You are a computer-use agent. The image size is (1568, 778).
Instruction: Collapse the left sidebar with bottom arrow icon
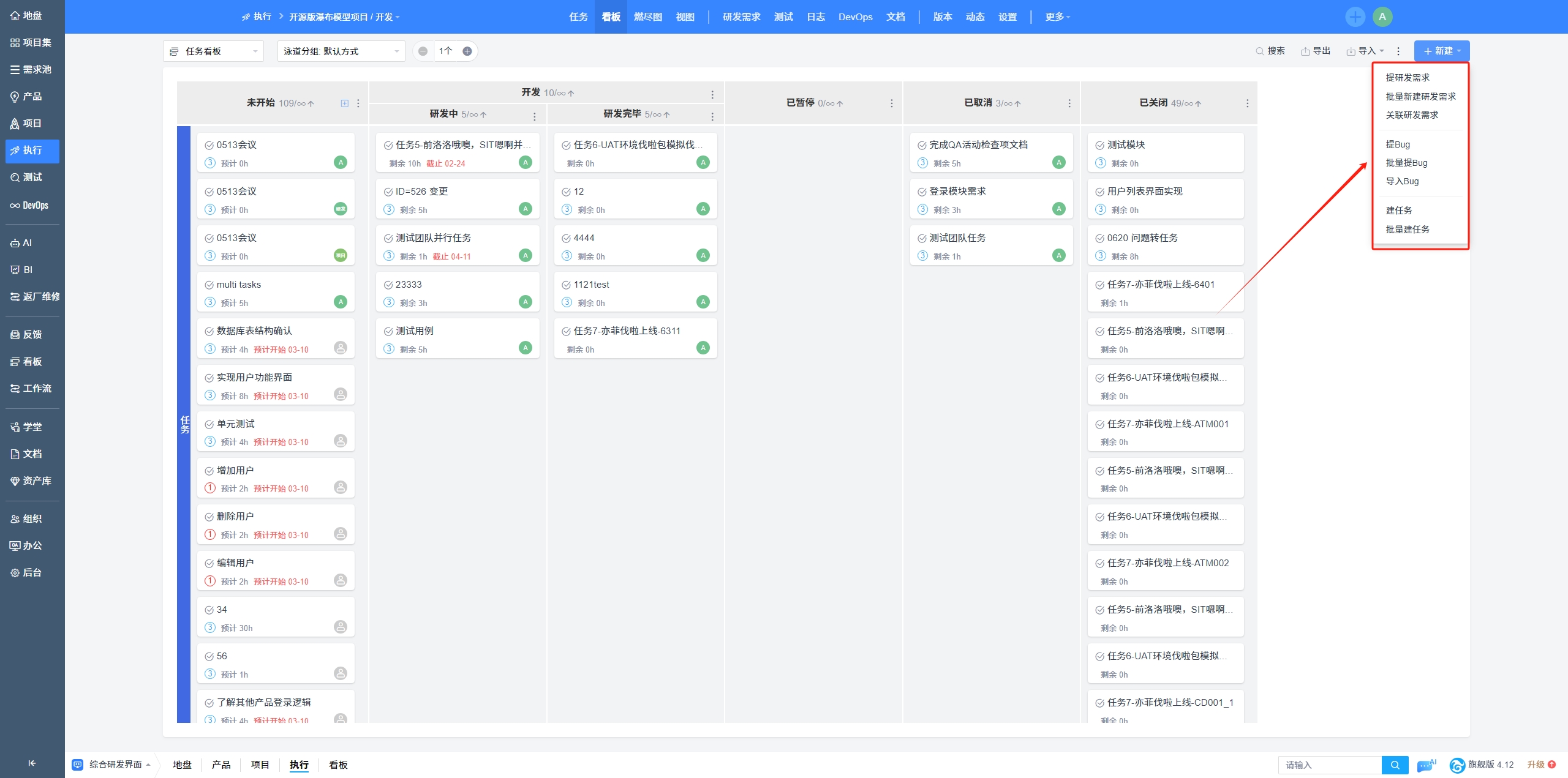click(32, 763)
